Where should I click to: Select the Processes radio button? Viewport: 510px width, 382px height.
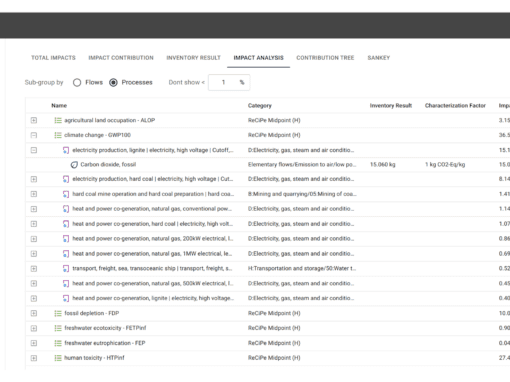(113, 82)
